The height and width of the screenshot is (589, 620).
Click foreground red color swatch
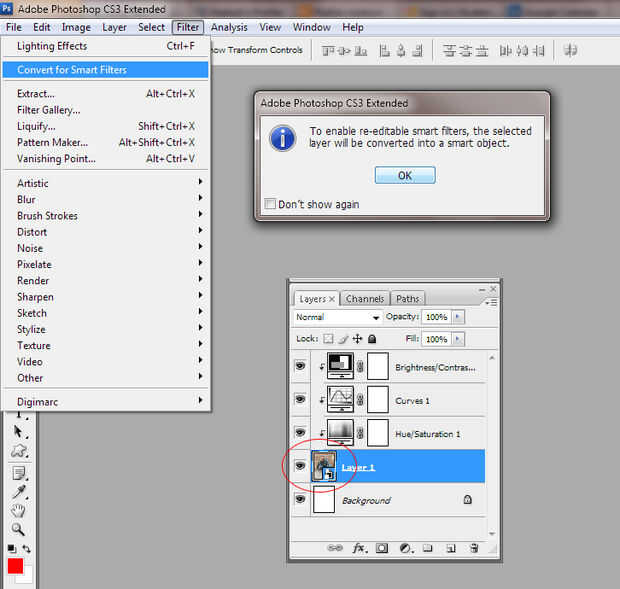click(x=15, y=565)
